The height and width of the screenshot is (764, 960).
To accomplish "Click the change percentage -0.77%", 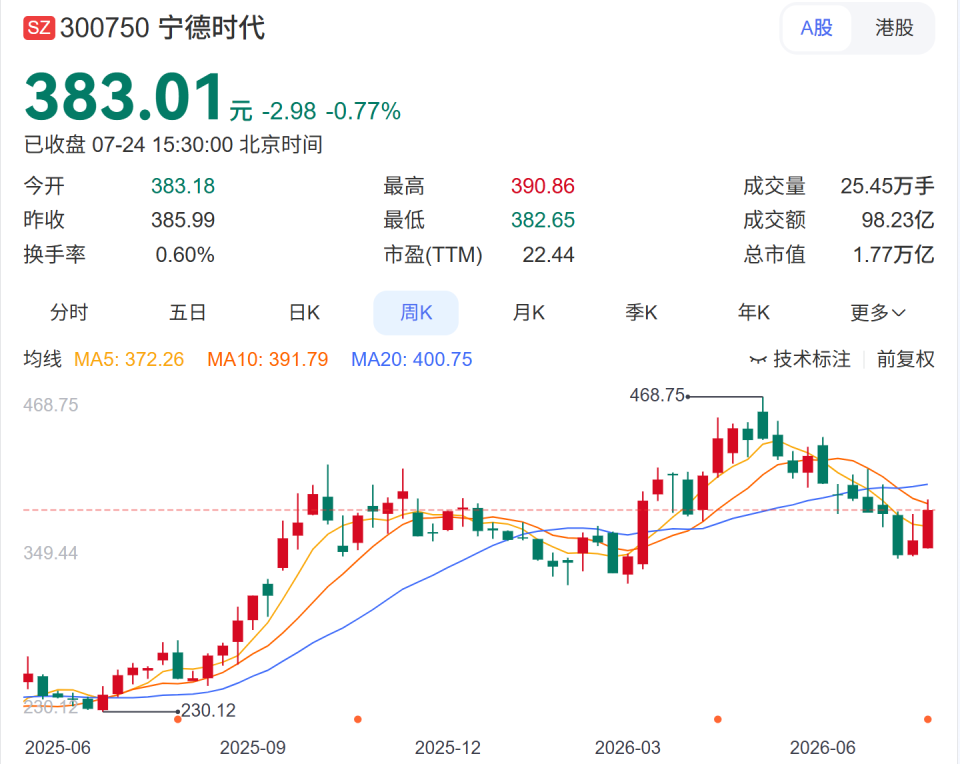I will click(363, 111).
